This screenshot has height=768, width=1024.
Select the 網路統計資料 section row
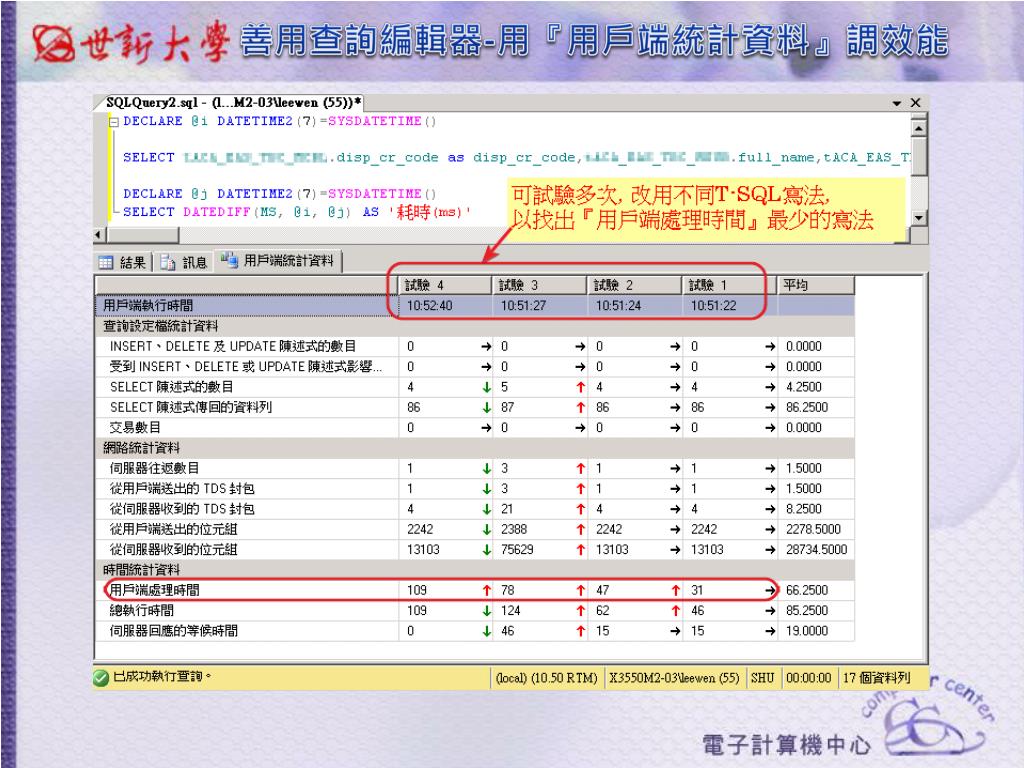(475, 448)
